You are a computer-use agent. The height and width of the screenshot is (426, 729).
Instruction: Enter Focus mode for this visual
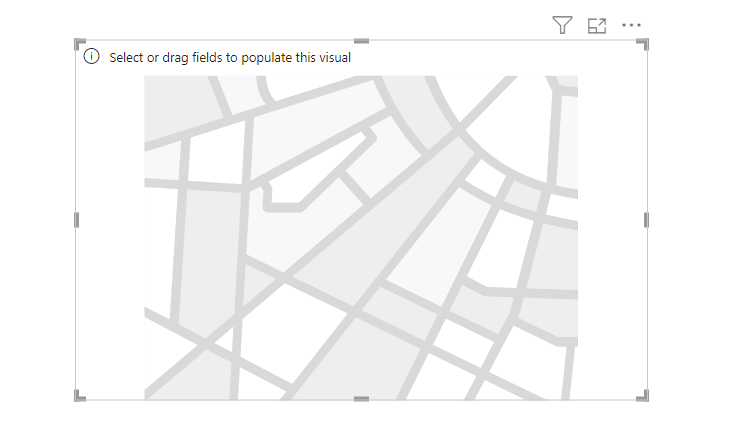pyautogui.click(x=597, y=26)
